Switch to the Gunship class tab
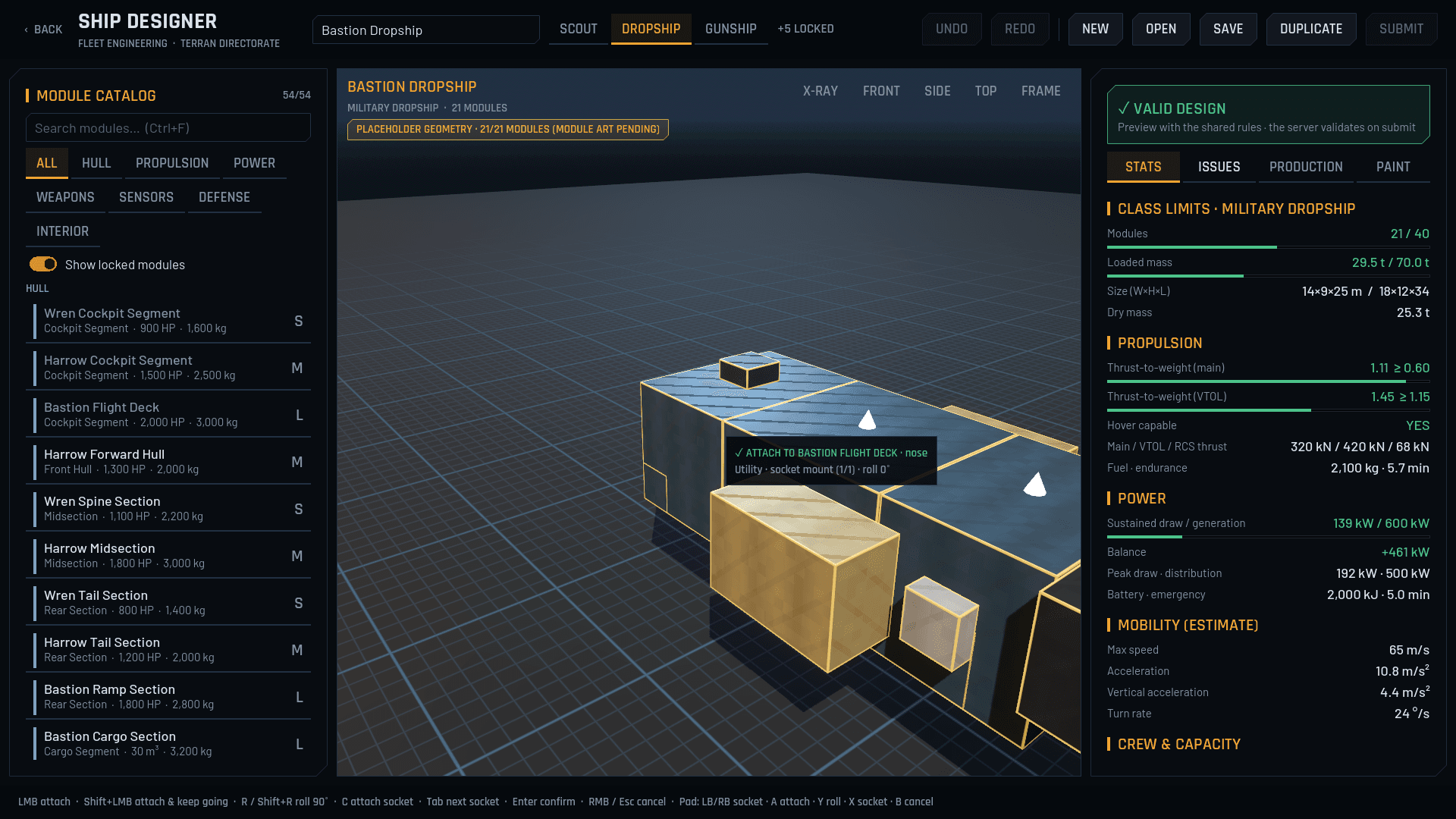The width and height of the screenshot is (1456, 819). tap(730, 29)
